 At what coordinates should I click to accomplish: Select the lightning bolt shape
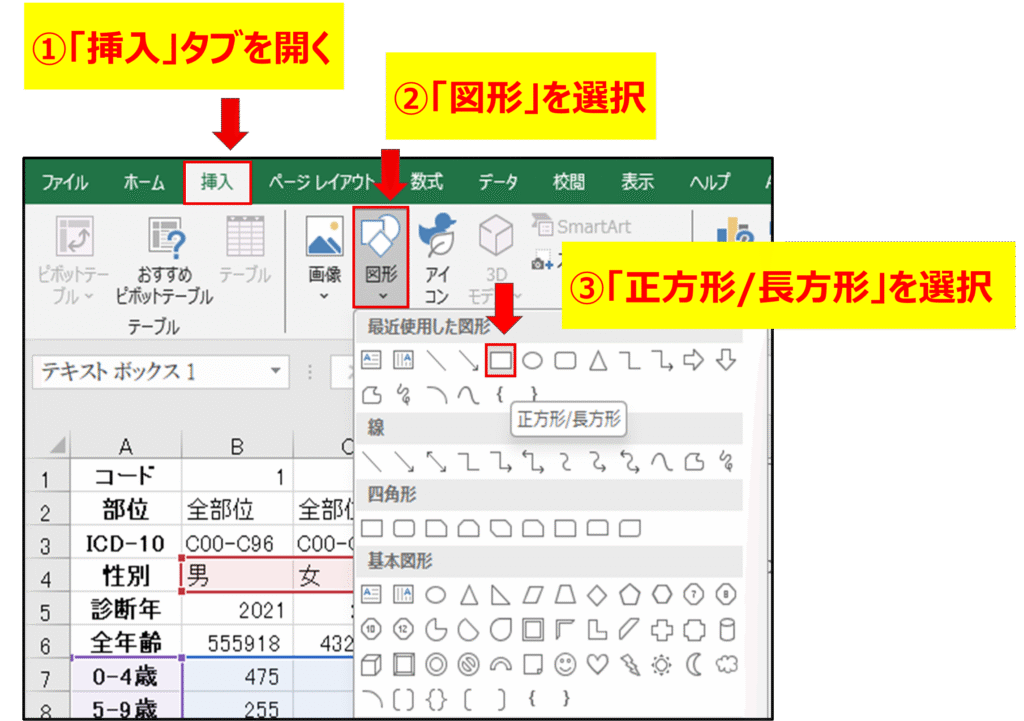point(630,662)
